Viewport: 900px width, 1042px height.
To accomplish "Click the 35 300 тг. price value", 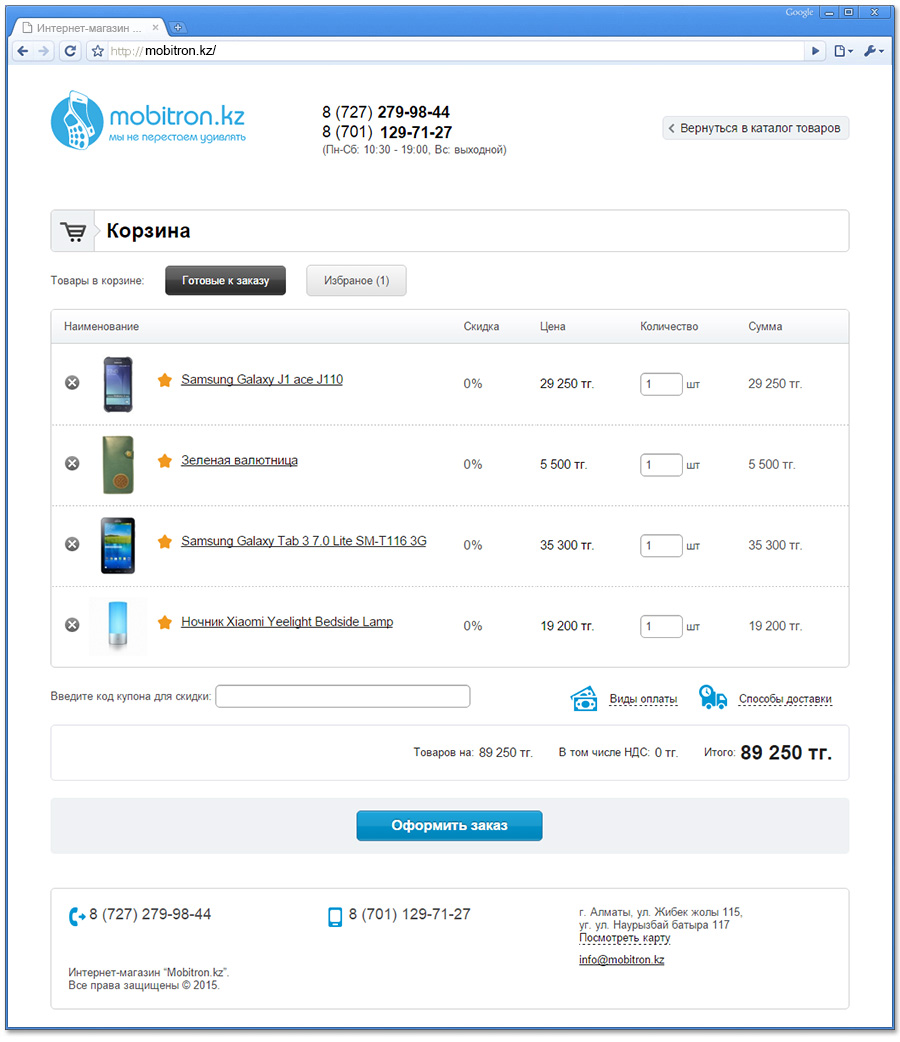I will pos(567,545).
